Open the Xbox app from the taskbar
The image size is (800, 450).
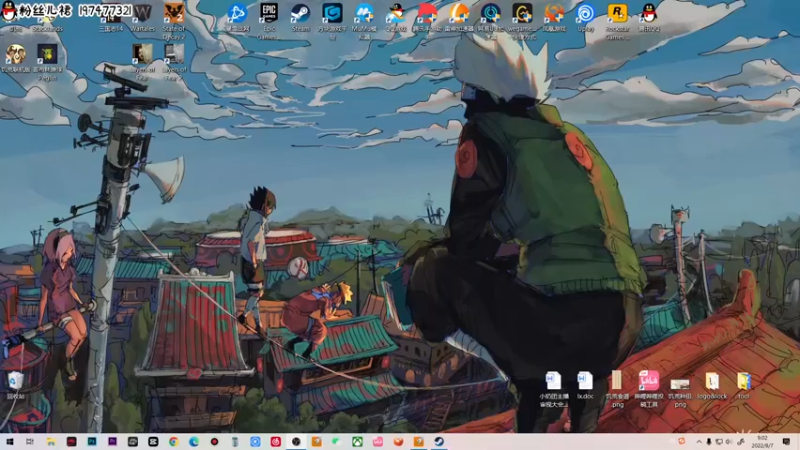[x=357, y=442]
